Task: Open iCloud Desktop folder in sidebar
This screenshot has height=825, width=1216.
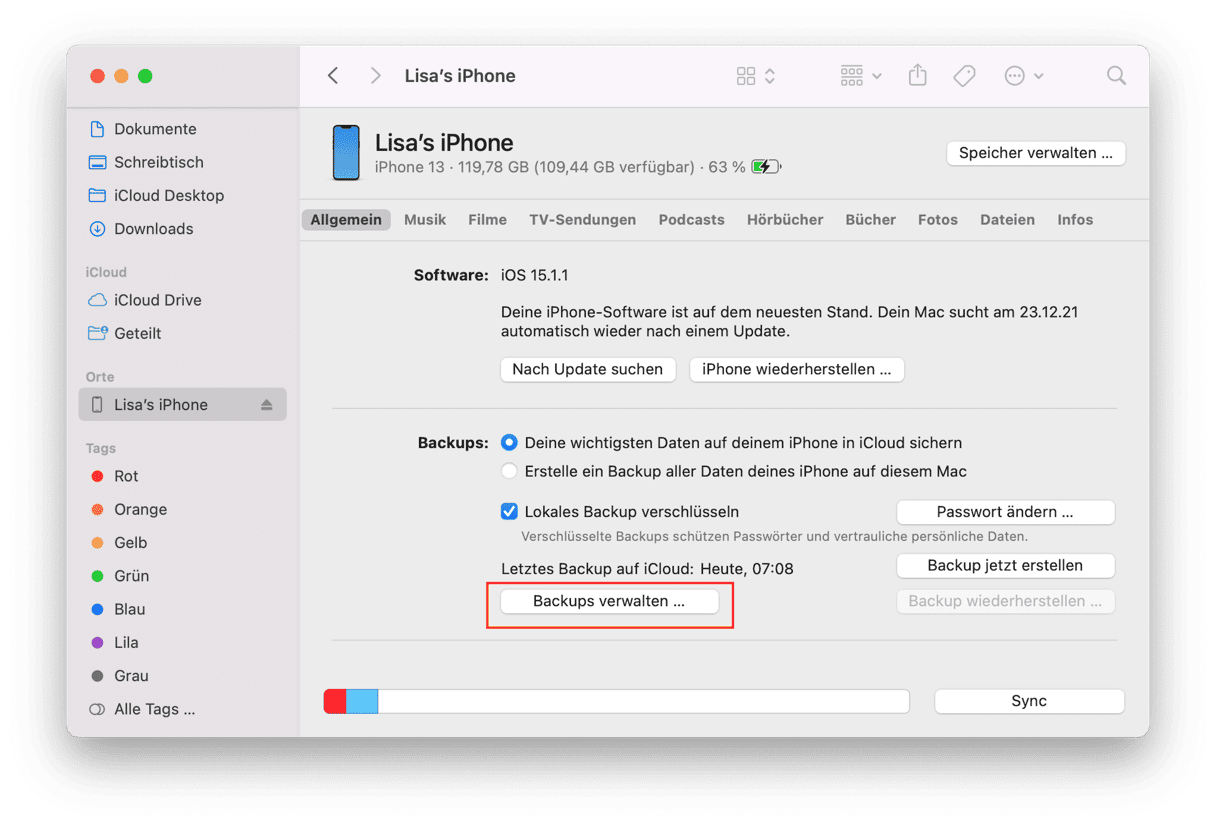Action: pyautogui.click(x=169, y=195)
